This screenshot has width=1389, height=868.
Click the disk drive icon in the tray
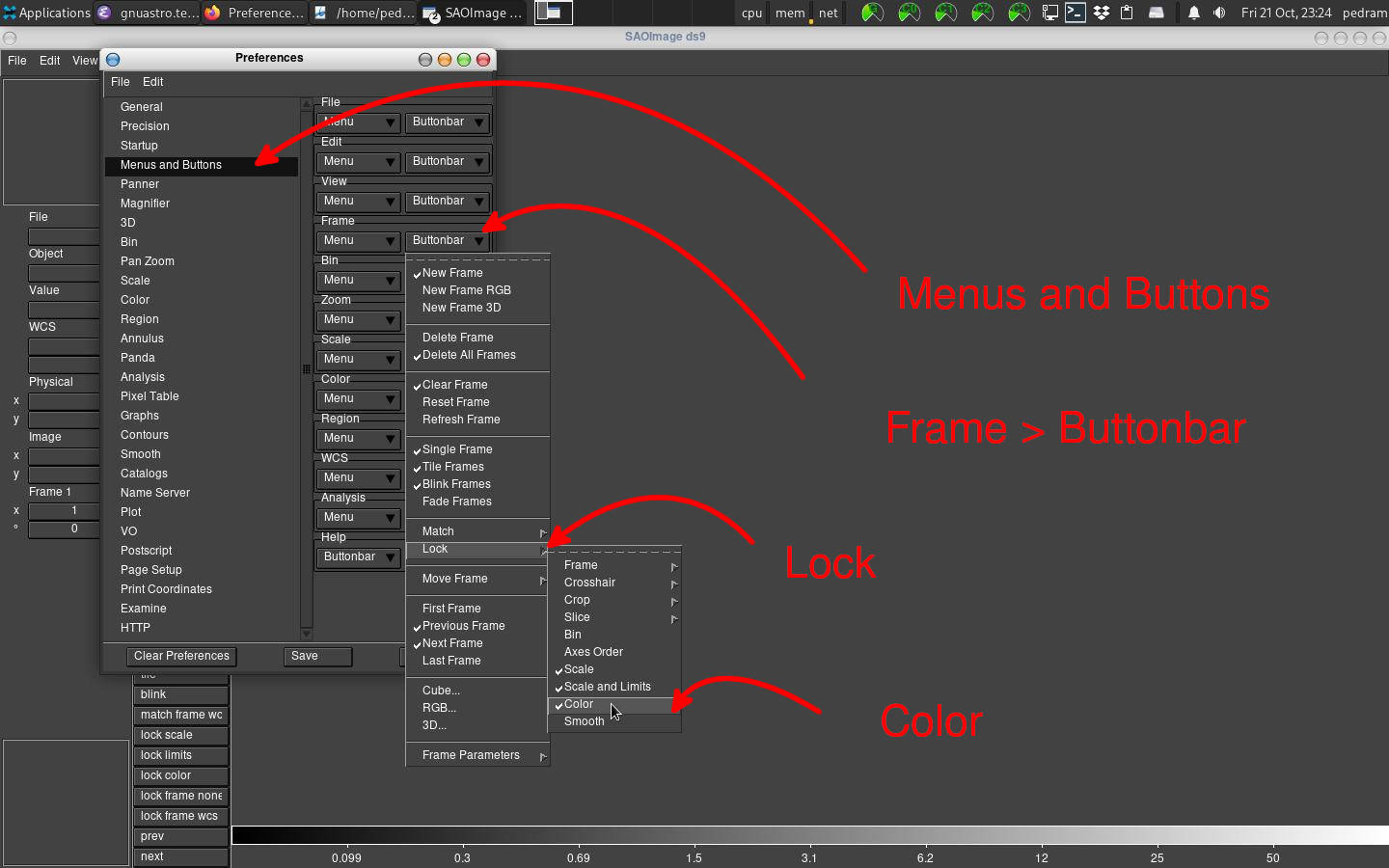pyautogui.click(x=1157, y=13)
